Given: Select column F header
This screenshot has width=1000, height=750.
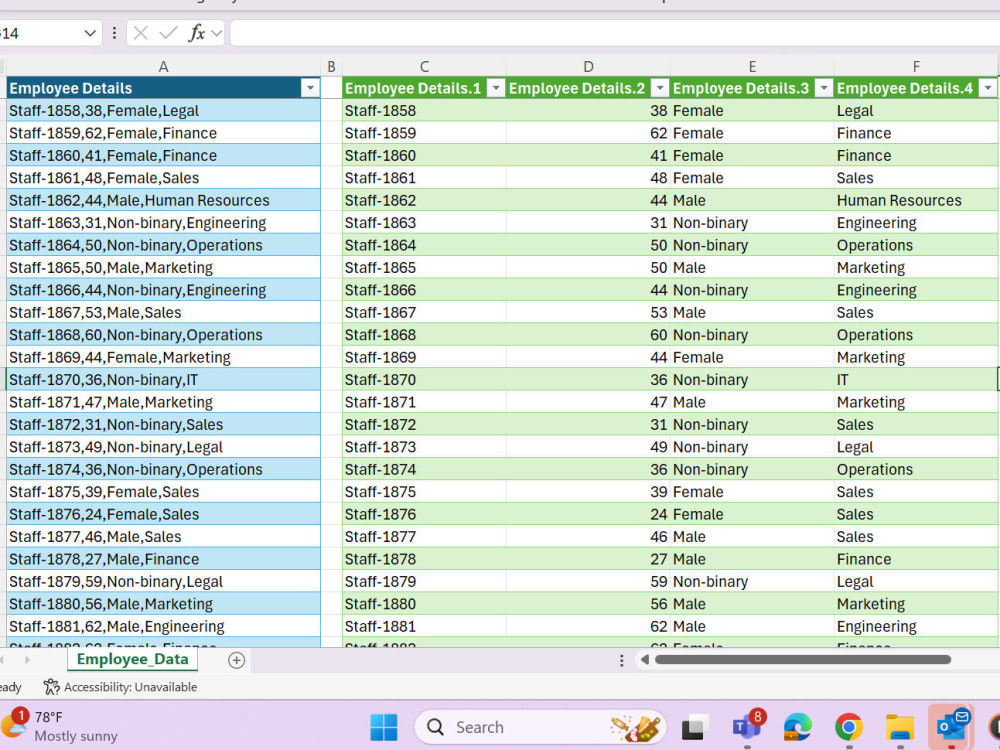Looking at the screenshot, I should 916,66.
